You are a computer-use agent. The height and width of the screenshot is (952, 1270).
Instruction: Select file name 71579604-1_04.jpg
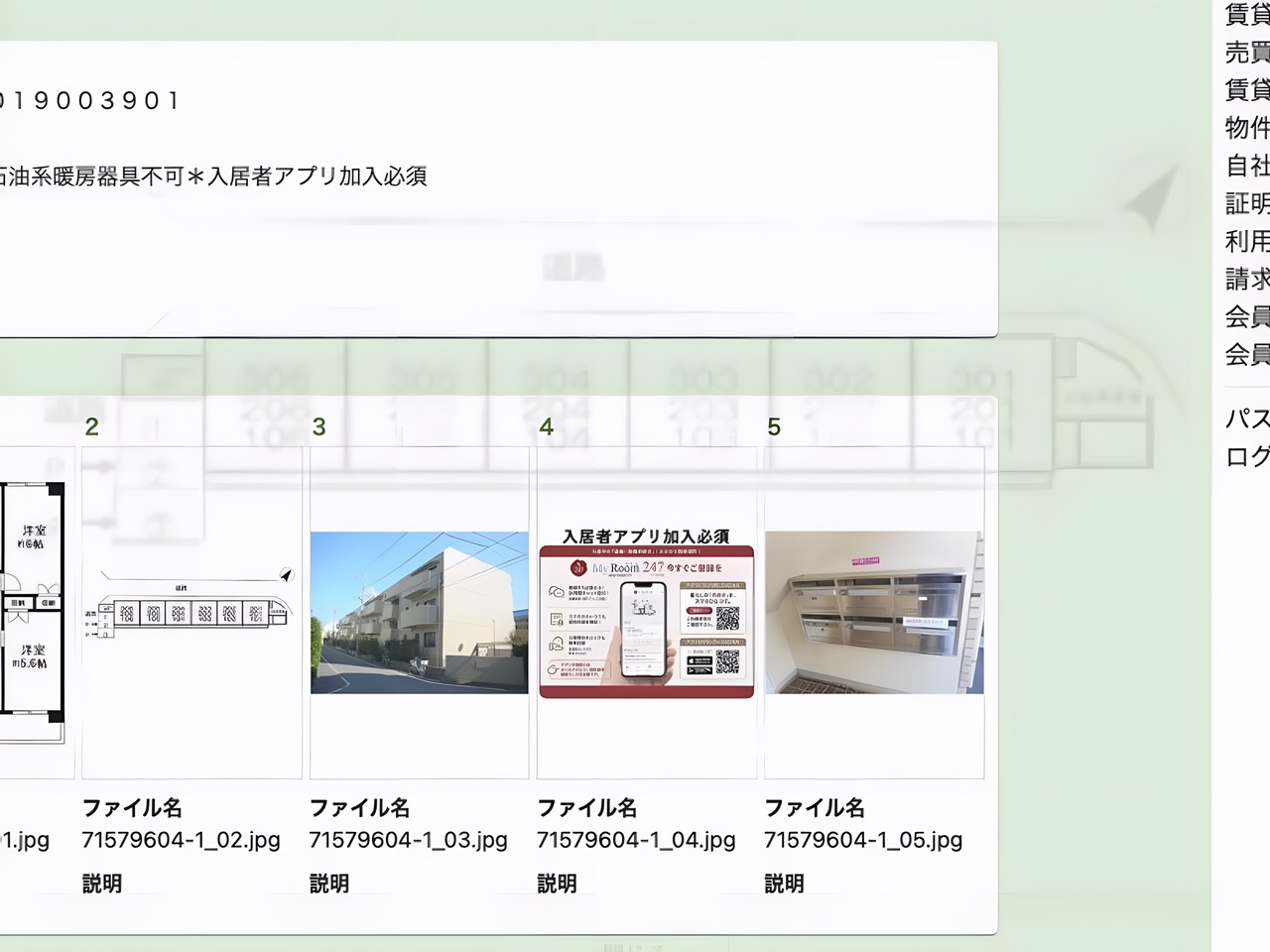tap(636, 841)
